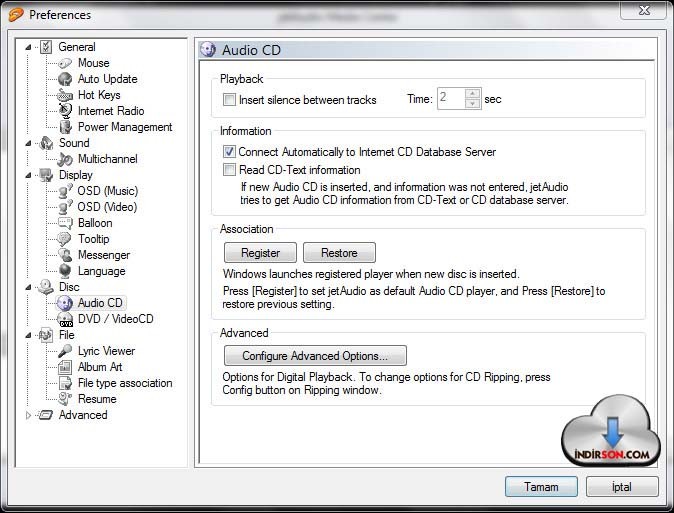The height and width of the screenshot is (513, 674).
Task: Select Power Management in tree
Action: (x=125, y=127)
